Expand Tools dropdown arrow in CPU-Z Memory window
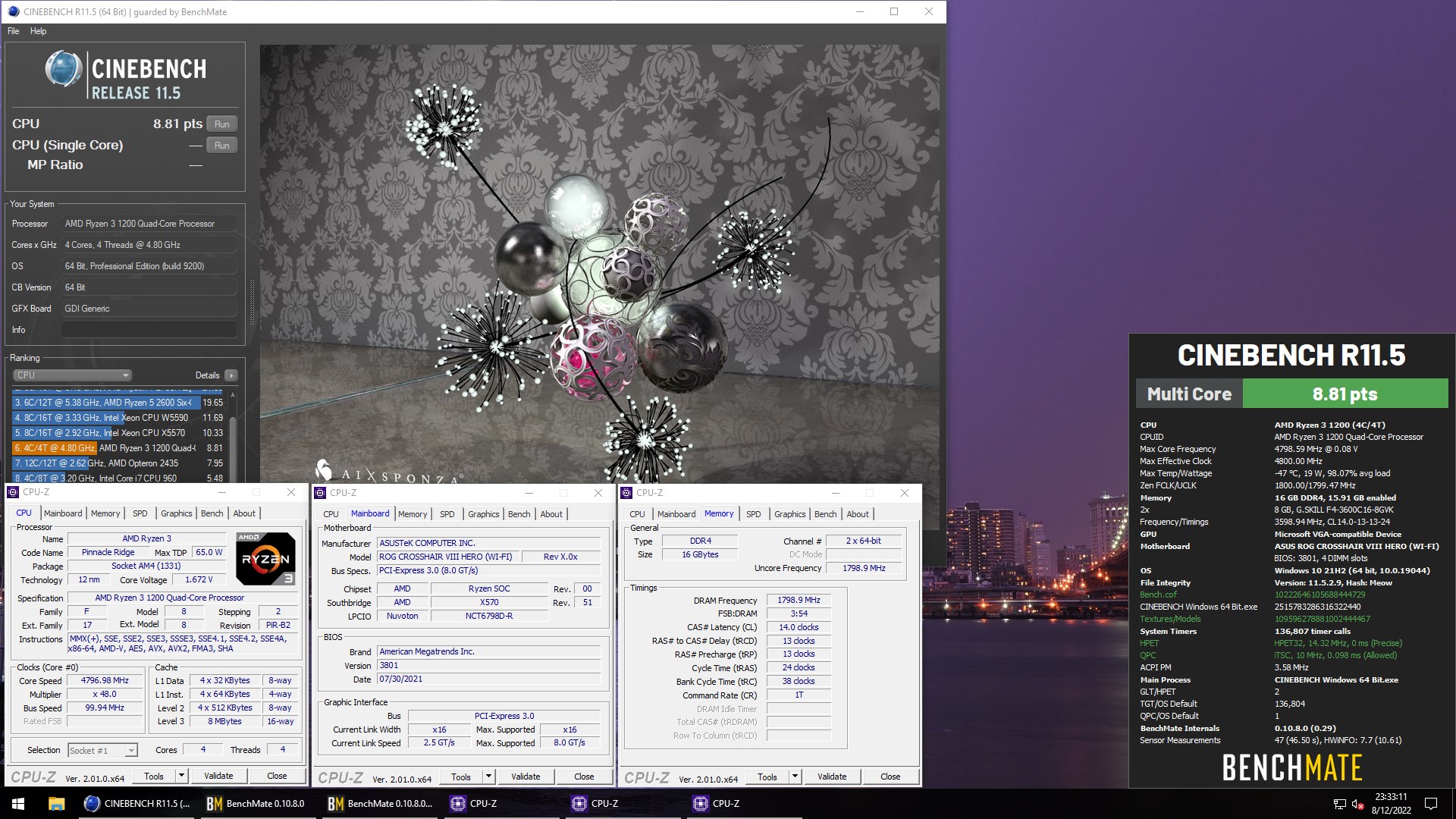 [795, 777]
